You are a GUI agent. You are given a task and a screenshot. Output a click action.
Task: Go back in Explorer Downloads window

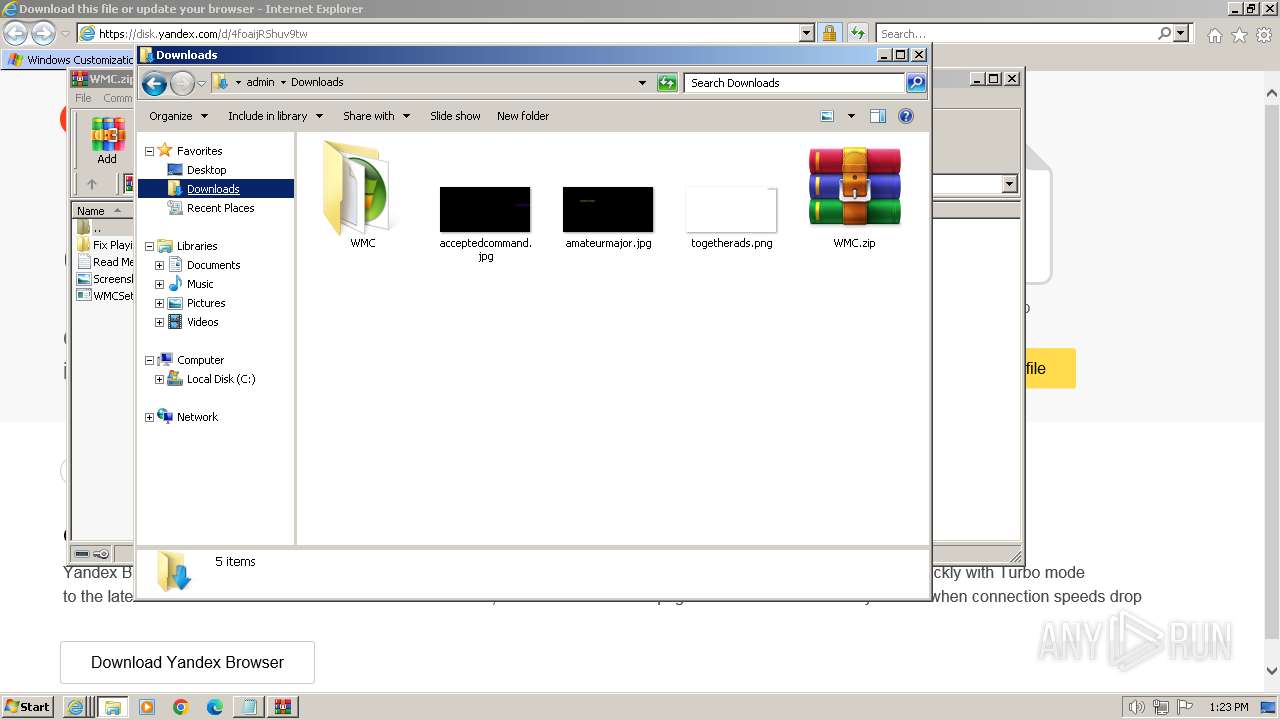coord(154,83)
